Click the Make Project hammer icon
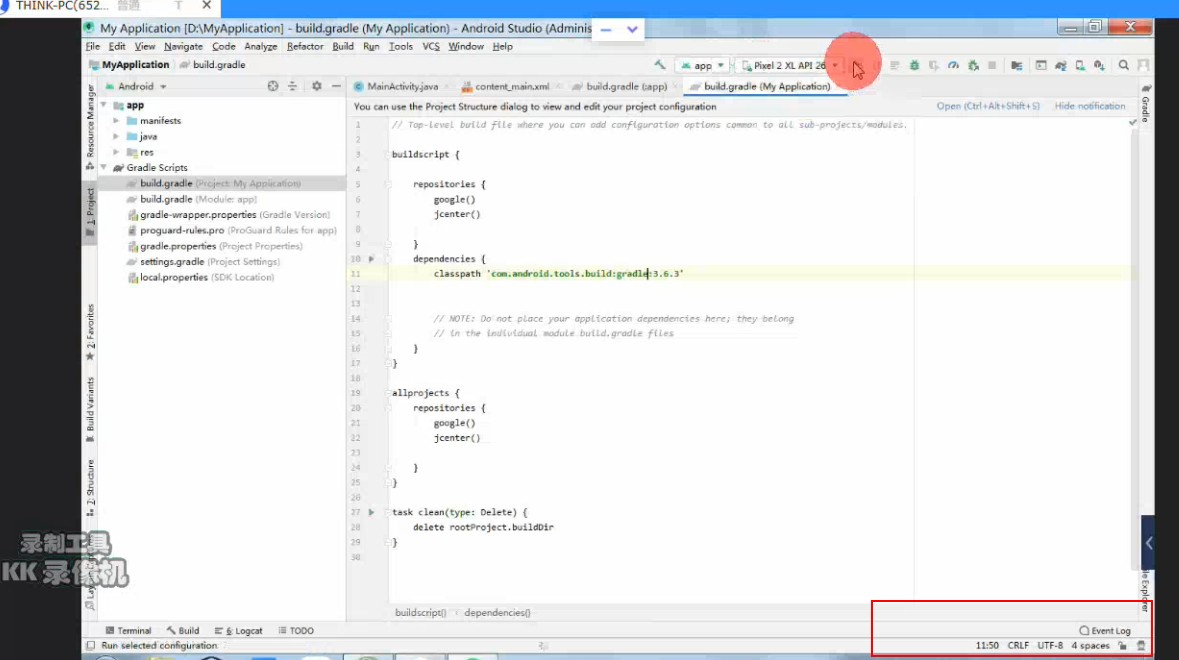Screen dimensions: 1179x660 [659, 65]
